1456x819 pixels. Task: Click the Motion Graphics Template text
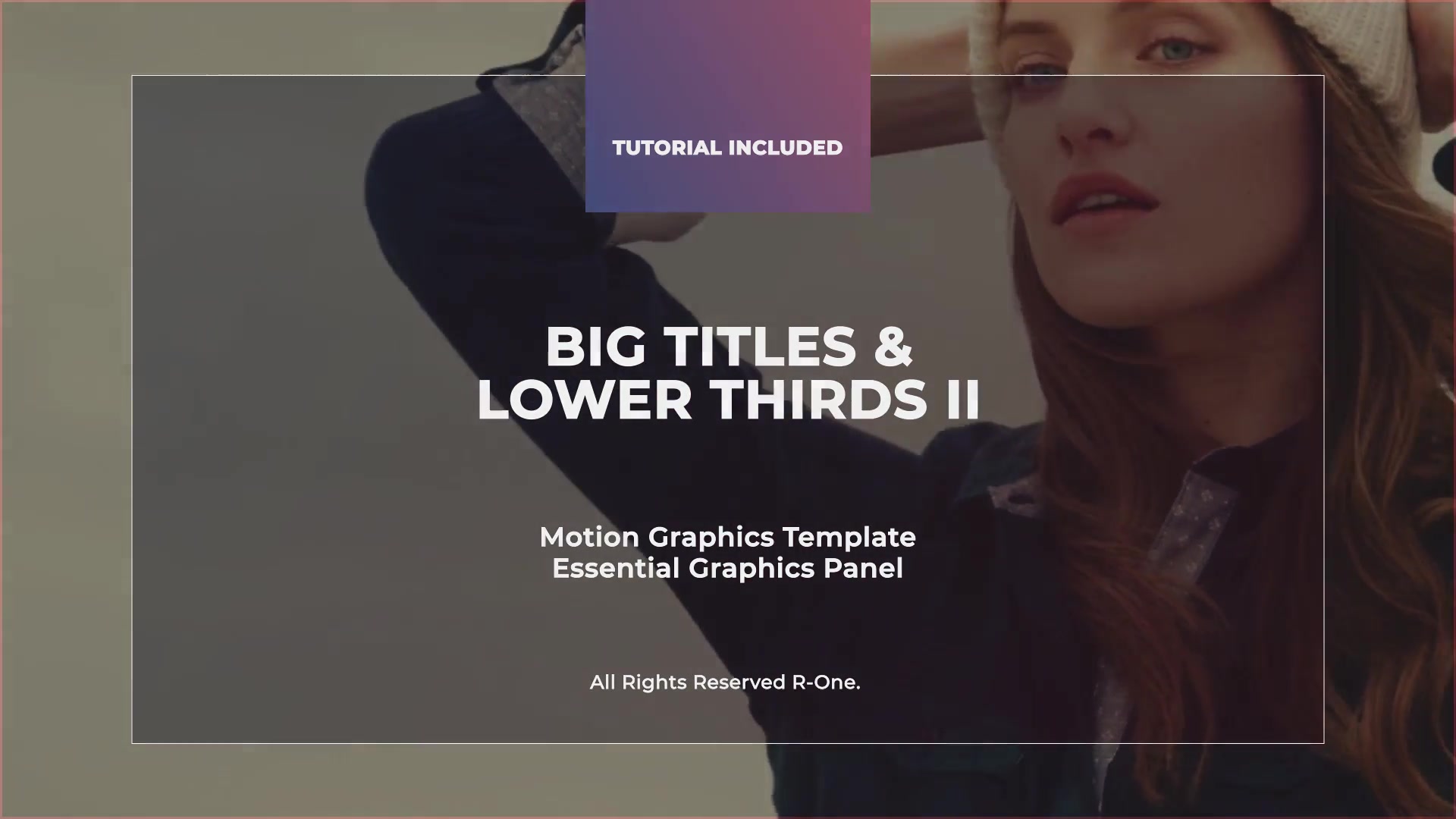728,537
